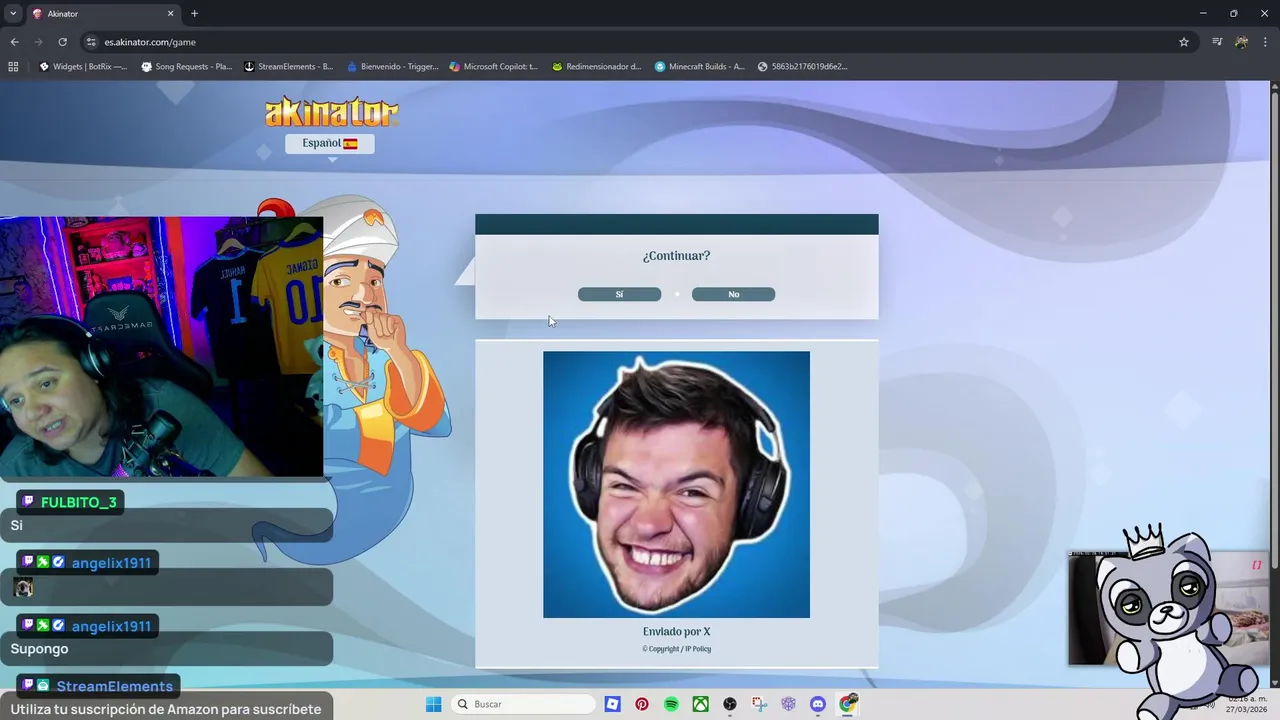Open the Bienvenido - Trigger bookmark
This screenshot has width=1280, height=720.
(x=393, y=67)
